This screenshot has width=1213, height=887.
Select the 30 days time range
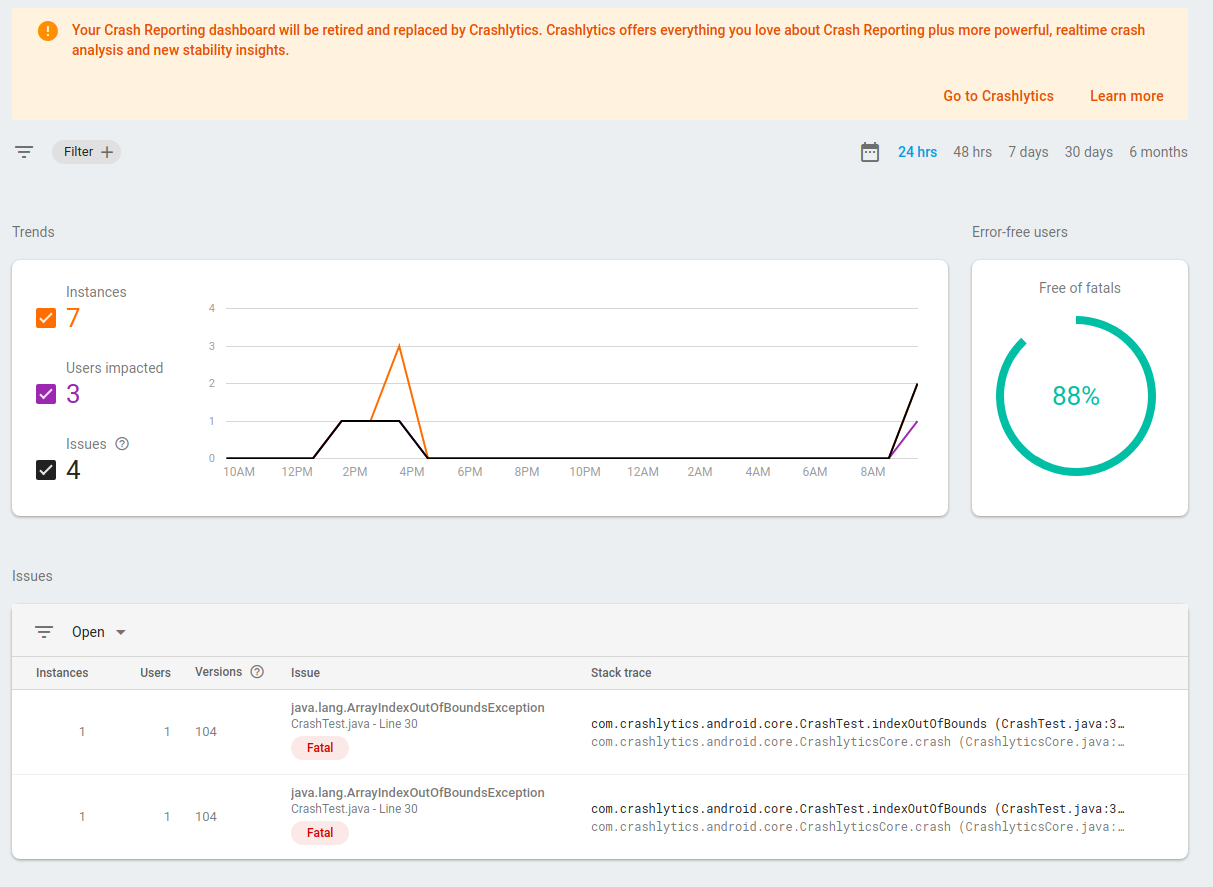(x=1088, y=152)
